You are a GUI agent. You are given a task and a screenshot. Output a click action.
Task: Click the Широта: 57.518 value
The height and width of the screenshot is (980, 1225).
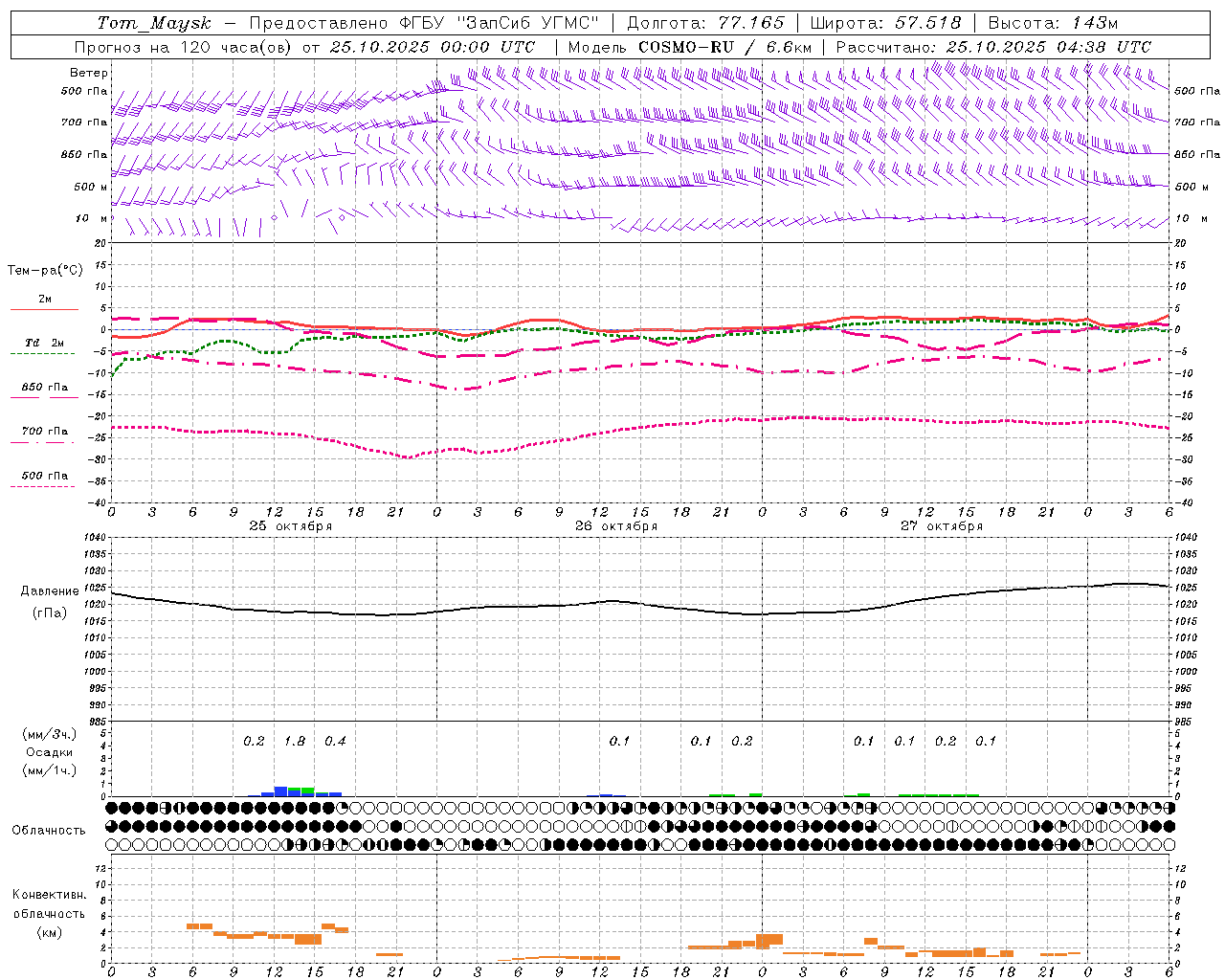click(885, 23)
